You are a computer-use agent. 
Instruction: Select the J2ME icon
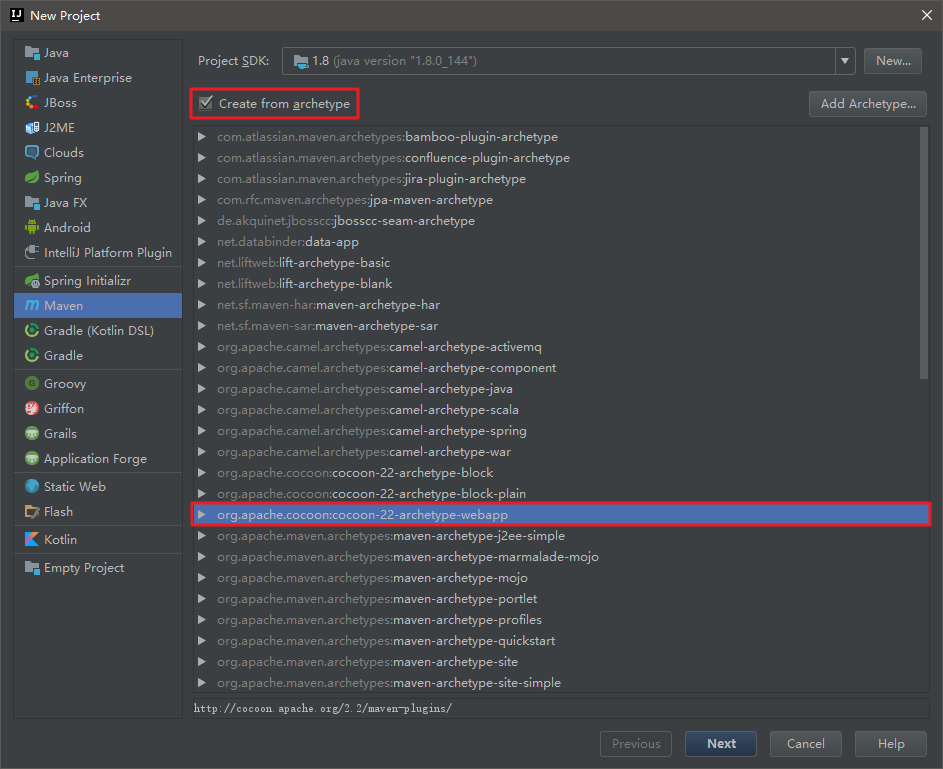click(x=32, y=128)
